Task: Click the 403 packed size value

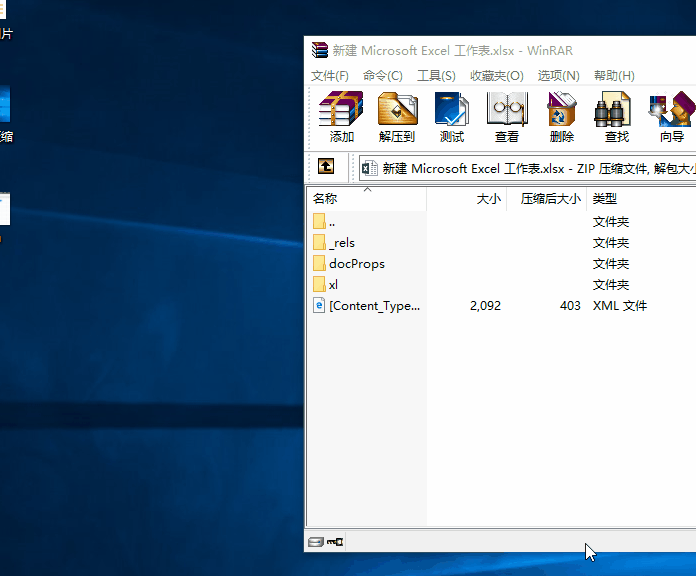Action: [570, 306]
